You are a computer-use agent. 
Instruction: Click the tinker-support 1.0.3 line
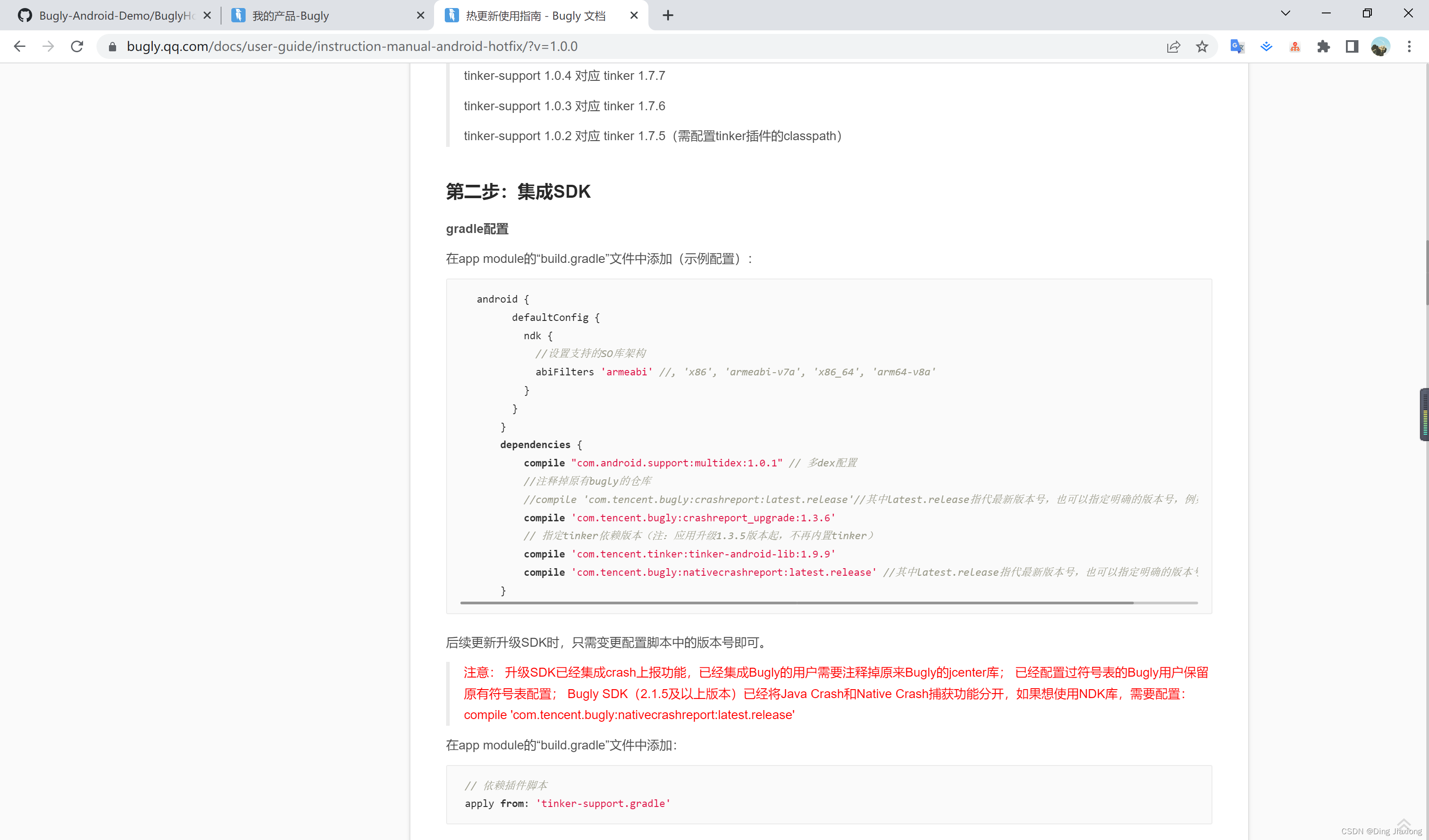pyautogui.click(x=564, y=106)
